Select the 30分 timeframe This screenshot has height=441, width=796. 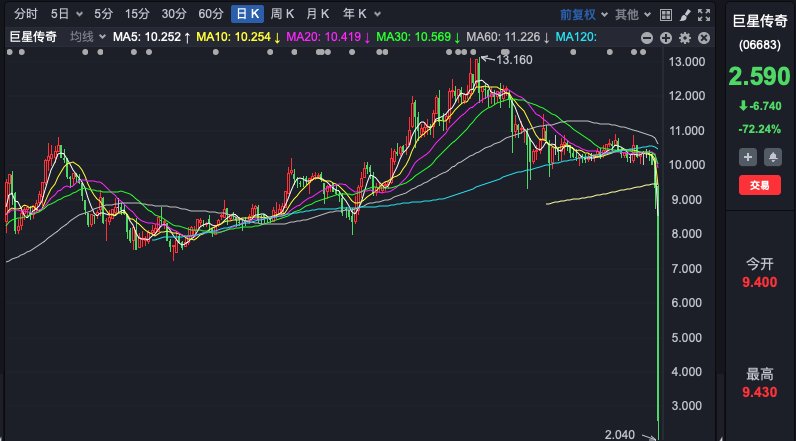pos(174,14)
